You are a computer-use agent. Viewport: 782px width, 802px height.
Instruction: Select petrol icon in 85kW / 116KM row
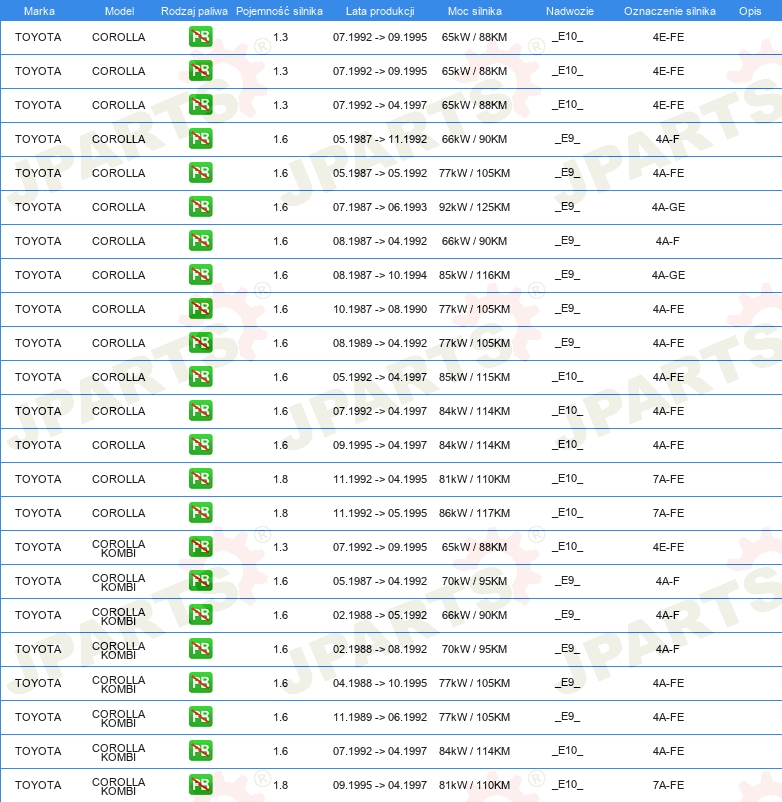[200, 275]
